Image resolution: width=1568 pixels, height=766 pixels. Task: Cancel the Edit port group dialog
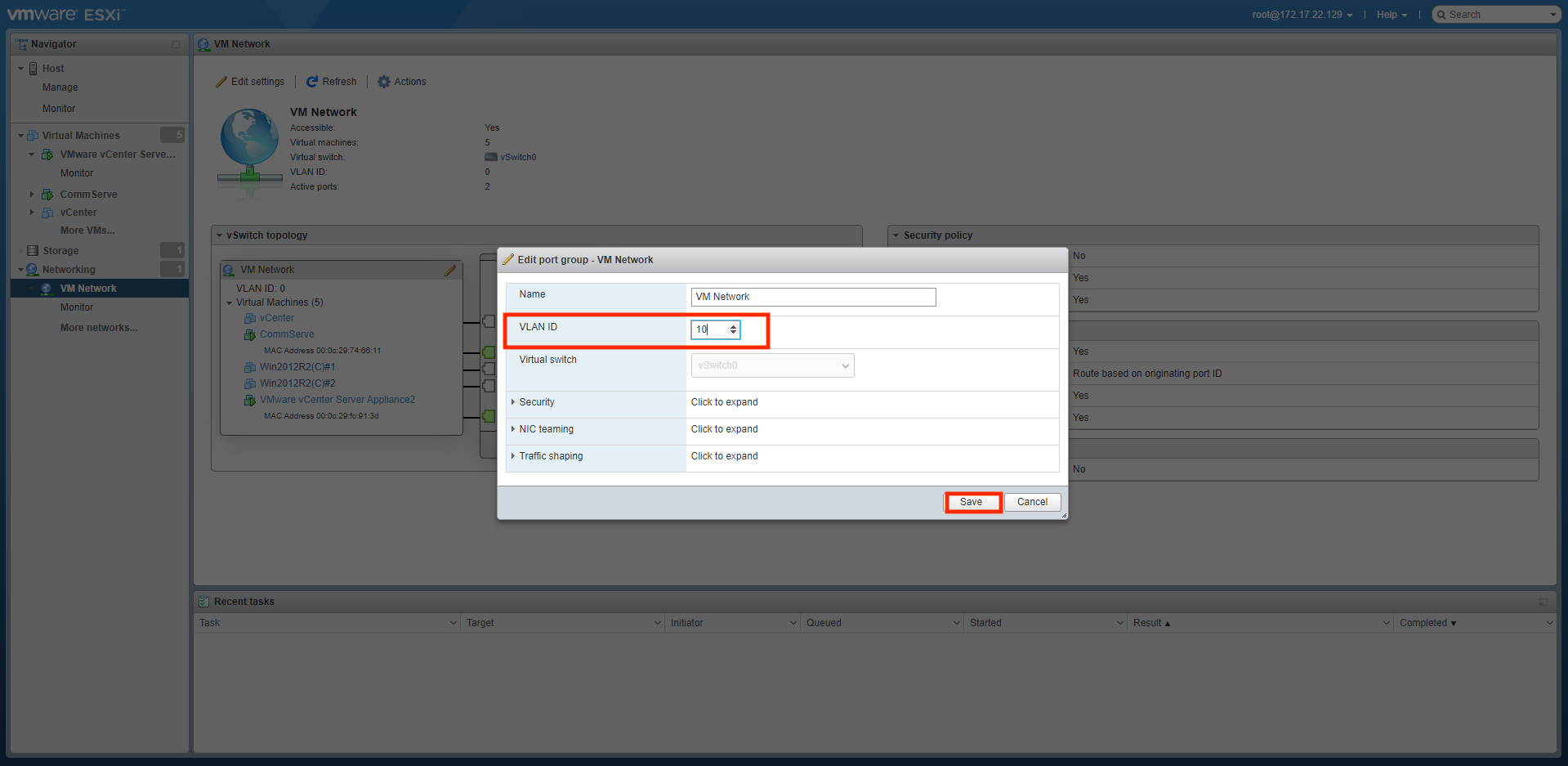[1033, 502]
